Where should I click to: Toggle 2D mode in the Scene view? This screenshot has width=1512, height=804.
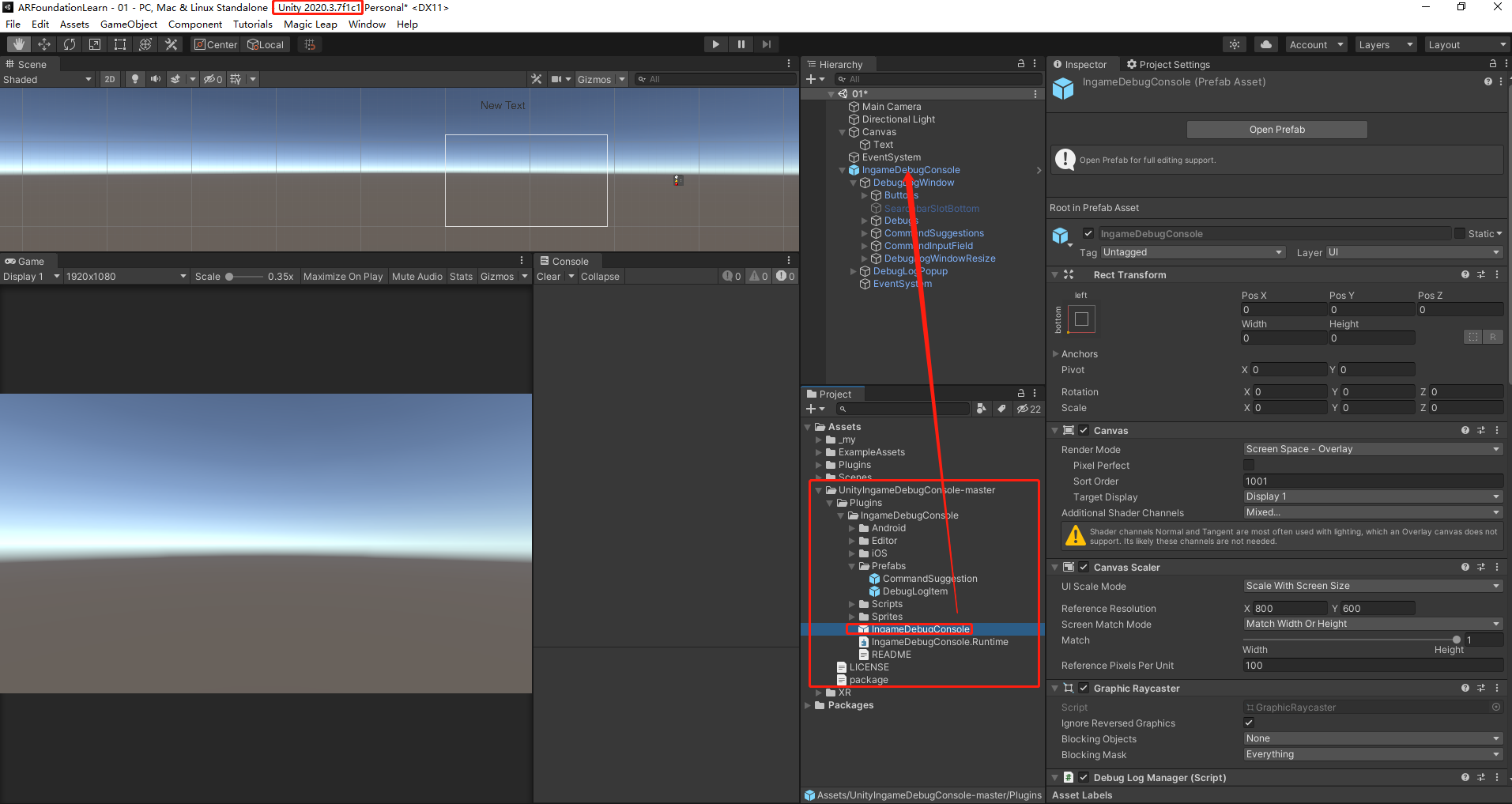point(109,79)
